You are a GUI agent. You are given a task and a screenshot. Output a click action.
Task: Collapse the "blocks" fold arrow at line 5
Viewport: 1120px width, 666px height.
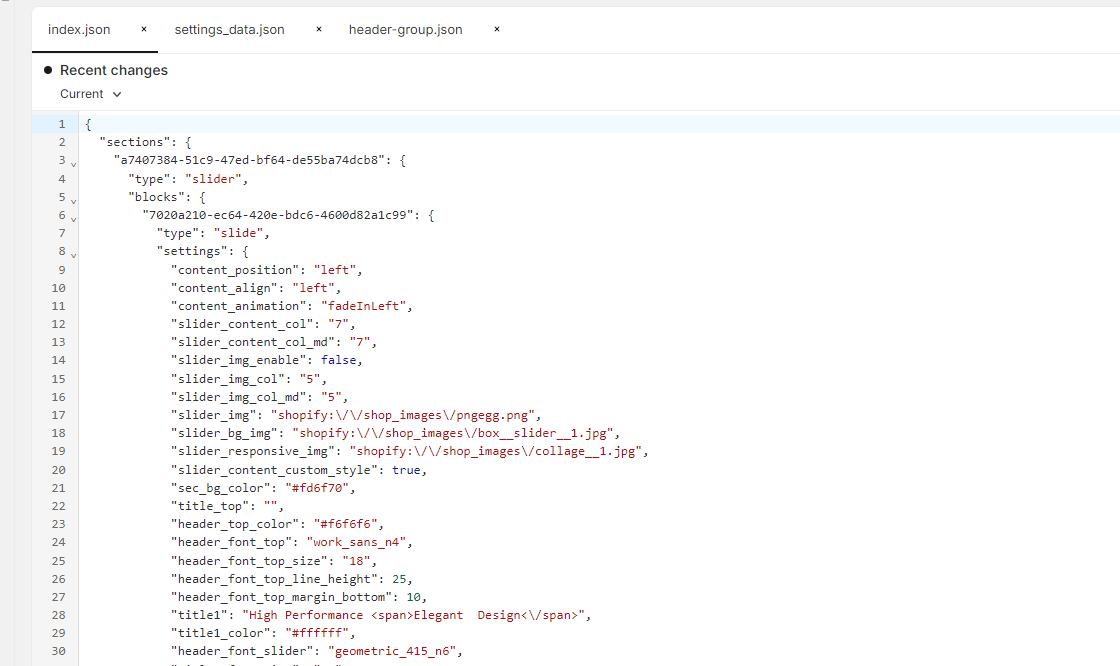tap(74, 199)
